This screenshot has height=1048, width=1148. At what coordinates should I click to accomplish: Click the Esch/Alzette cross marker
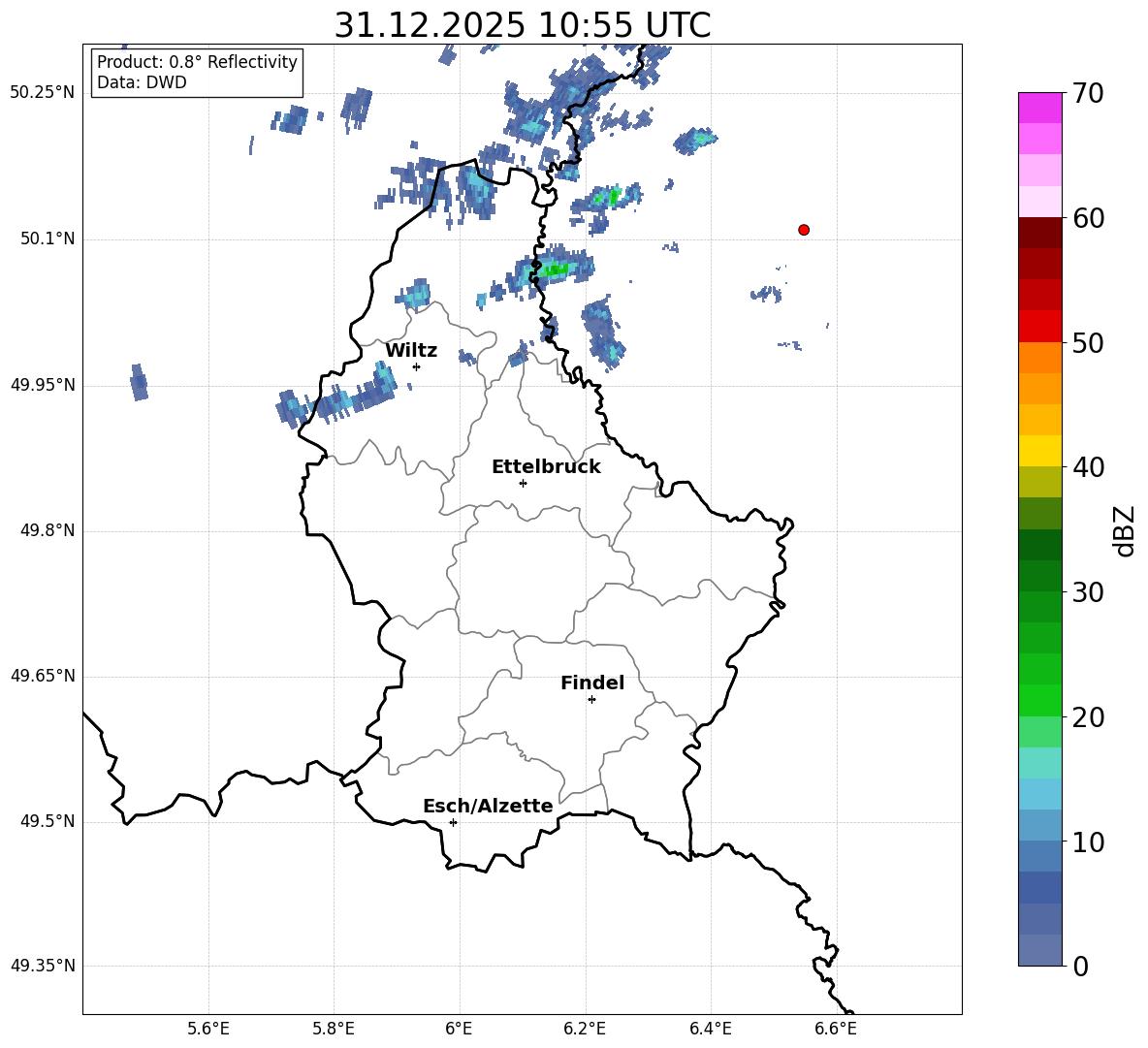point(453,822)
